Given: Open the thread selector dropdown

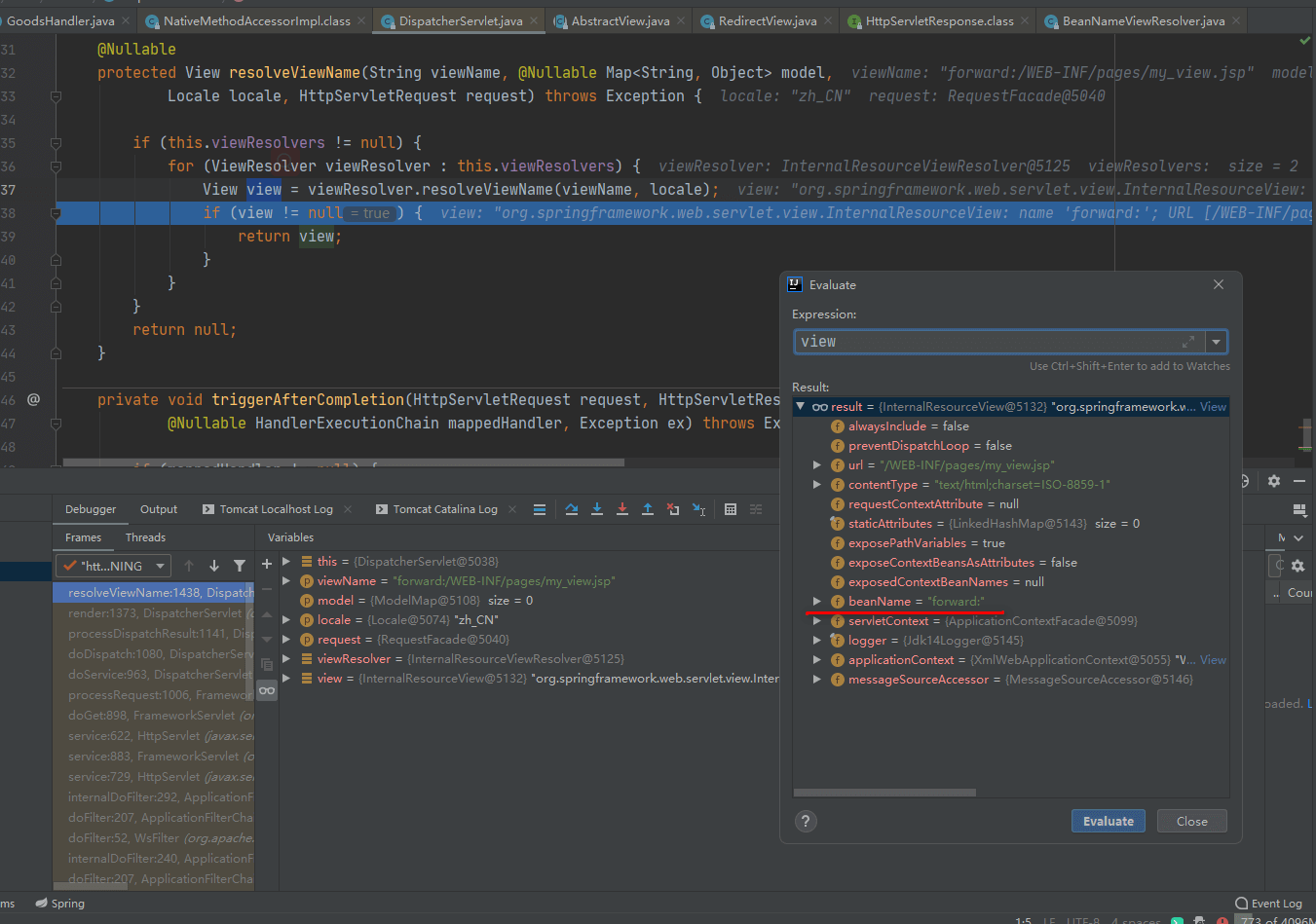Looking at the screenshot, I should 114,566.
